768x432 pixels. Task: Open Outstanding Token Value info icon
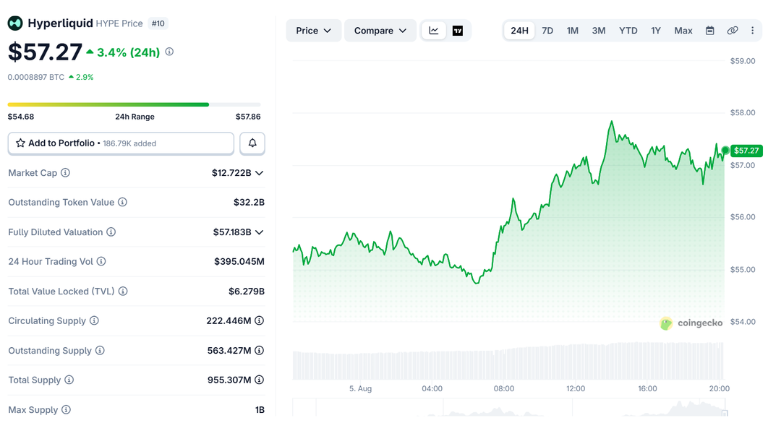point(122,202)
